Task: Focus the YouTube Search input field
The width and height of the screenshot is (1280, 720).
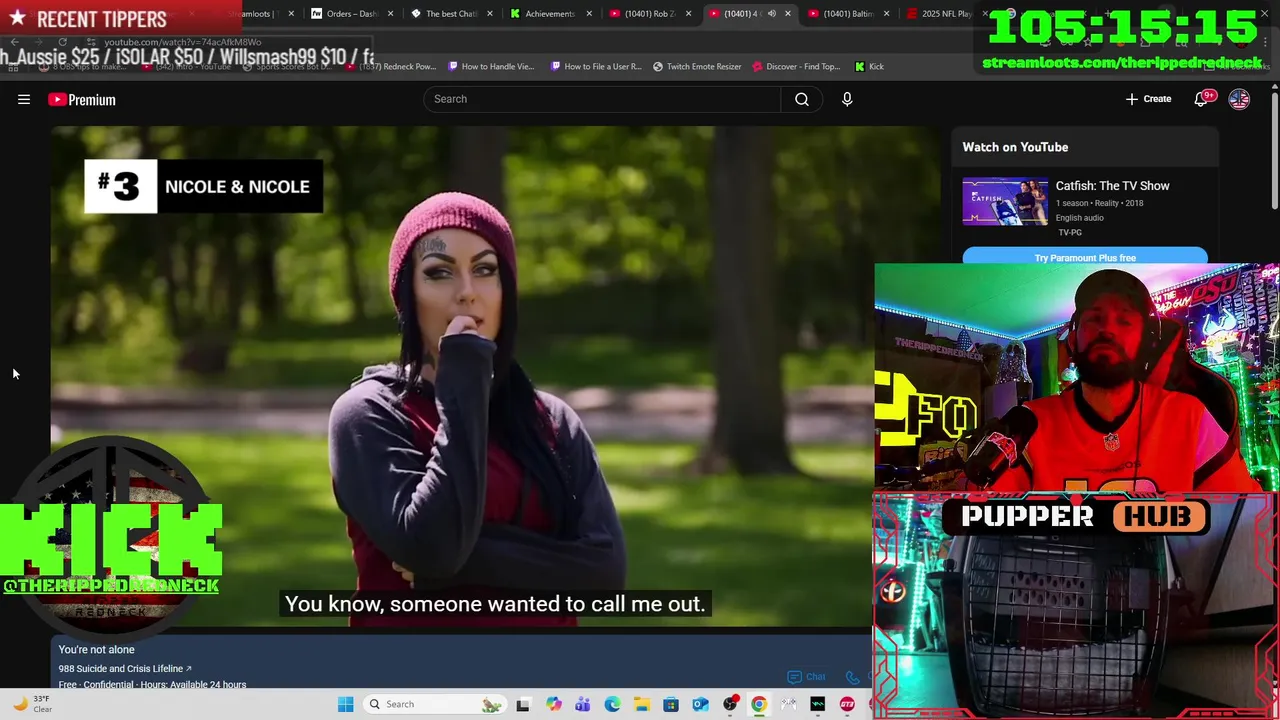Action: (602, 99)
